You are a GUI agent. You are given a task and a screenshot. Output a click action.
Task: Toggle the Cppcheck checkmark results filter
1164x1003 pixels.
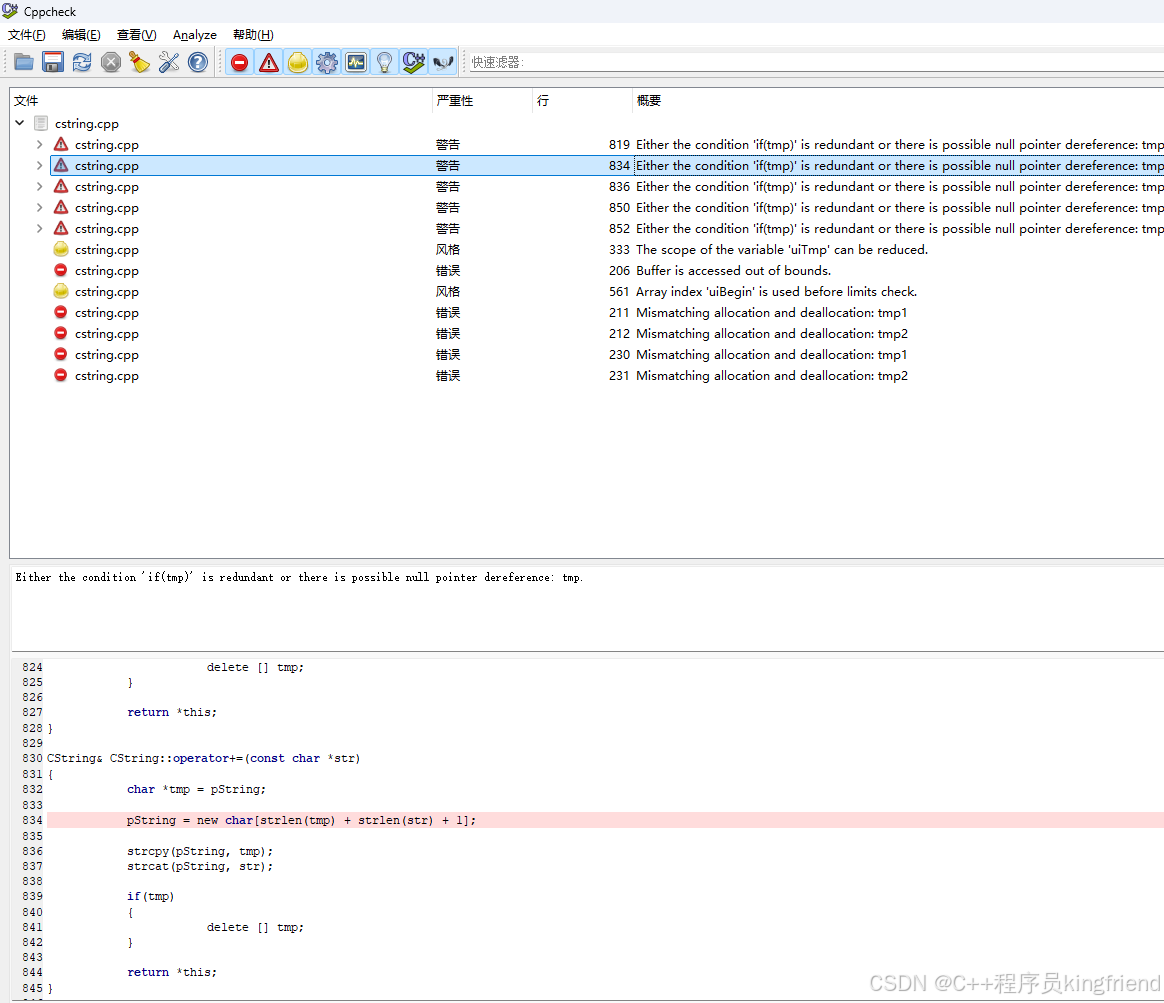coord(413,62)
